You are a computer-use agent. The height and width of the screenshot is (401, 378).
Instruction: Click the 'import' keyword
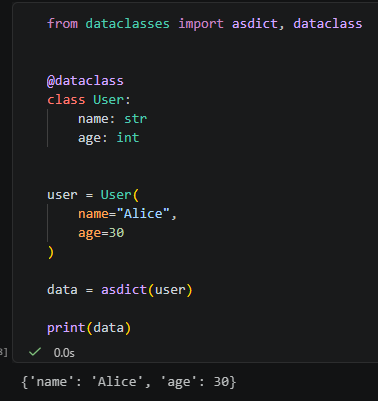tap(201, 24)
